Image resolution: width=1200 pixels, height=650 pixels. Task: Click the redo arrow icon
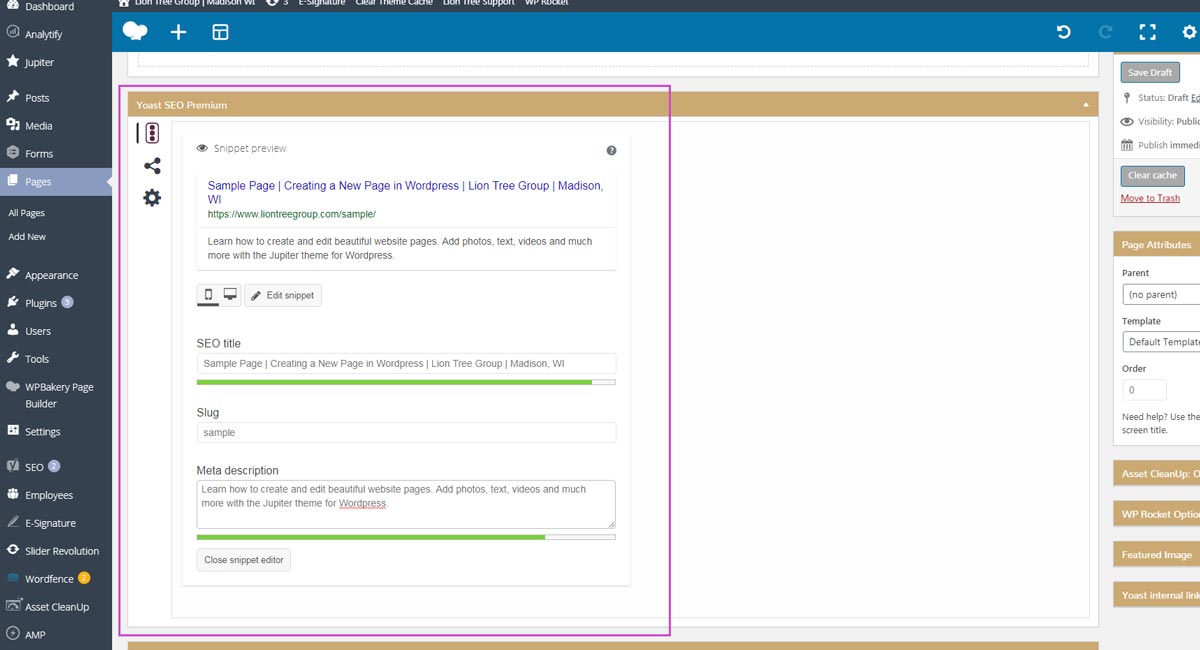pos(1106,32)
